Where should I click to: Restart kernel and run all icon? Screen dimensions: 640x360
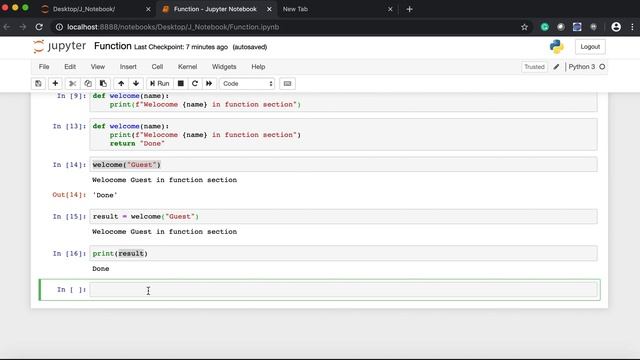tap(209, 83)
